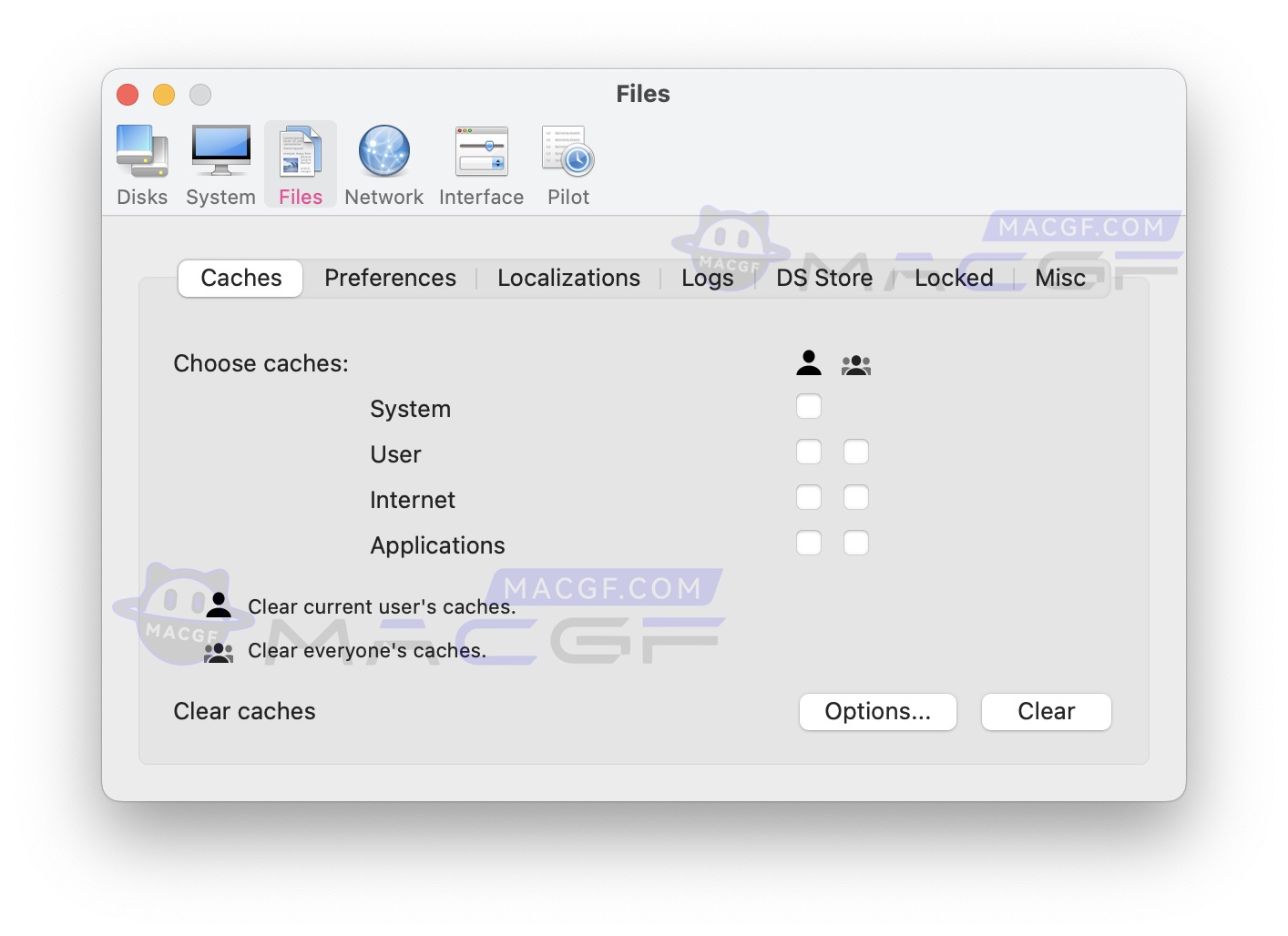
Task: Open the Options dialog for clearing caches
Action: 877,711
